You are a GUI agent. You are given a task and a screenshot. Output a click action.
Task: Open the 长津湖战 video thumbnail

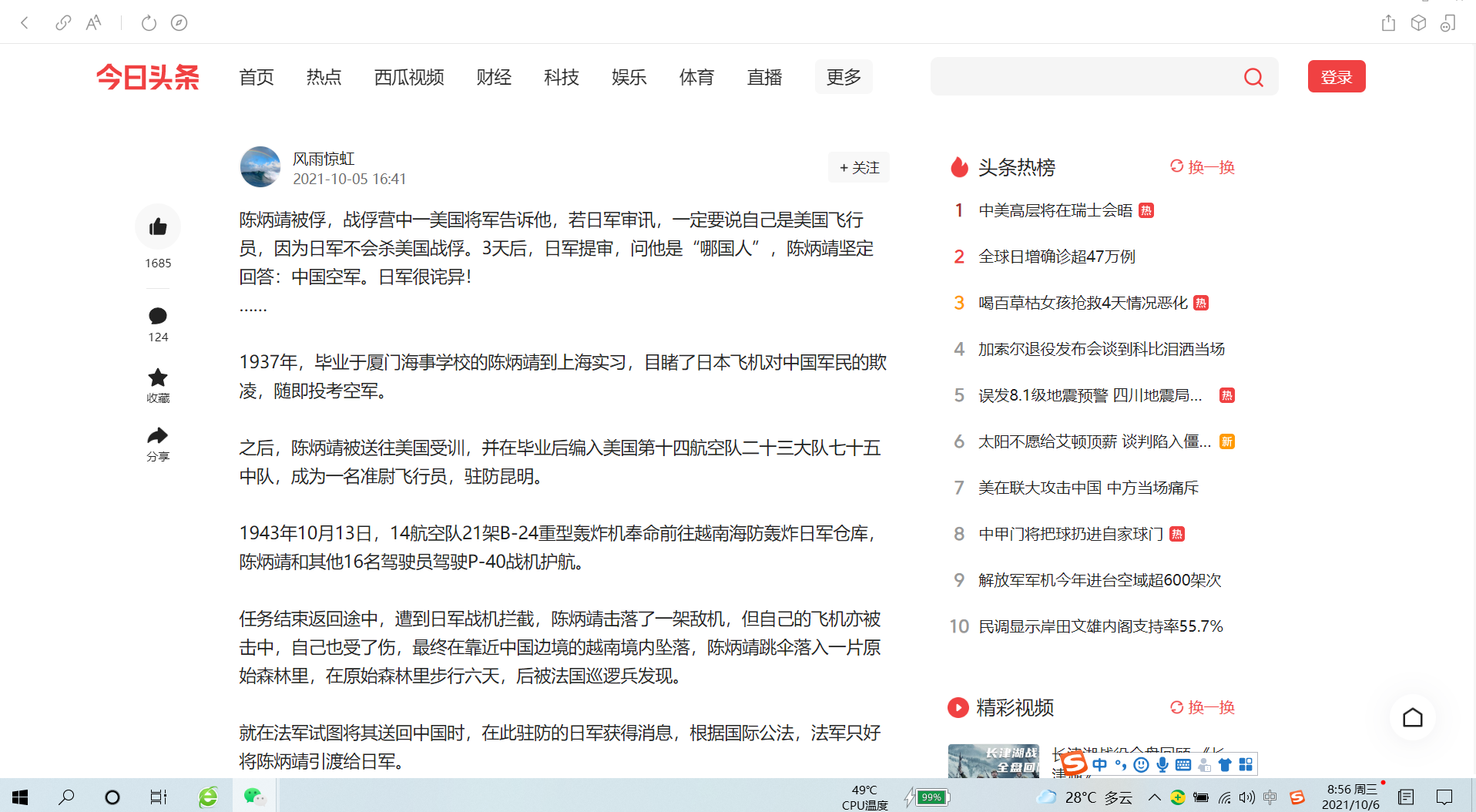pos(994,761)
